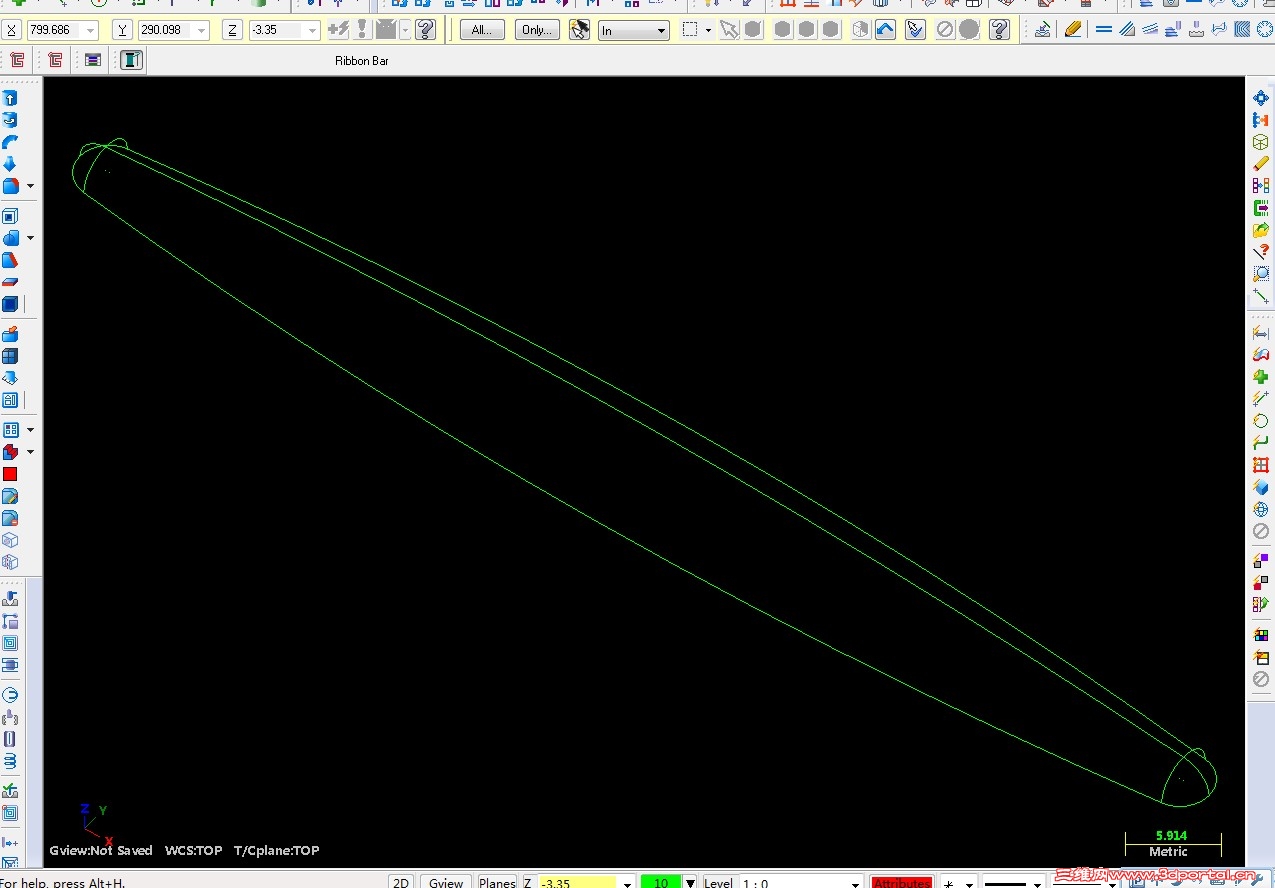Open the color dropdown arrow beside green 10

tap(689, 882)
